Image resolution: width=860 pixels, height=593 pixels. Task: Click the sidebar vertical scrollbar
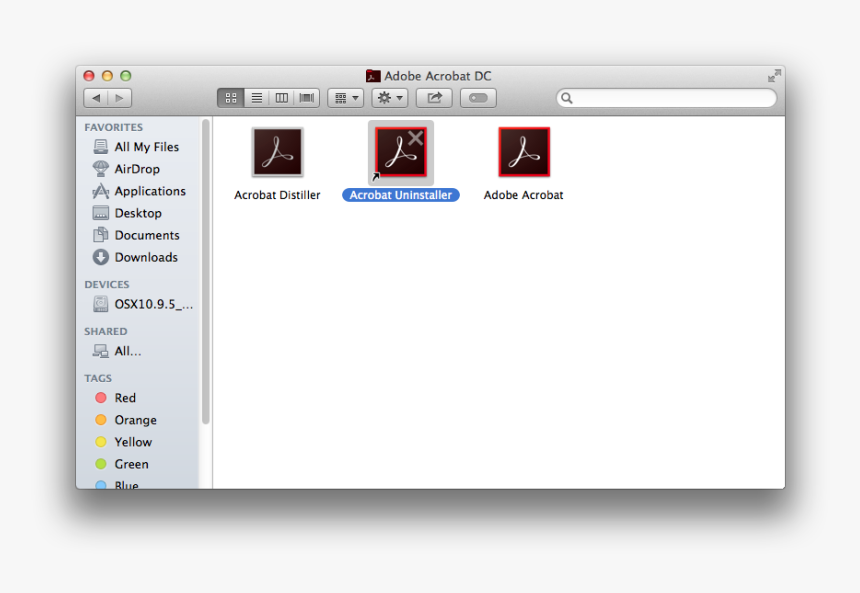206,272
